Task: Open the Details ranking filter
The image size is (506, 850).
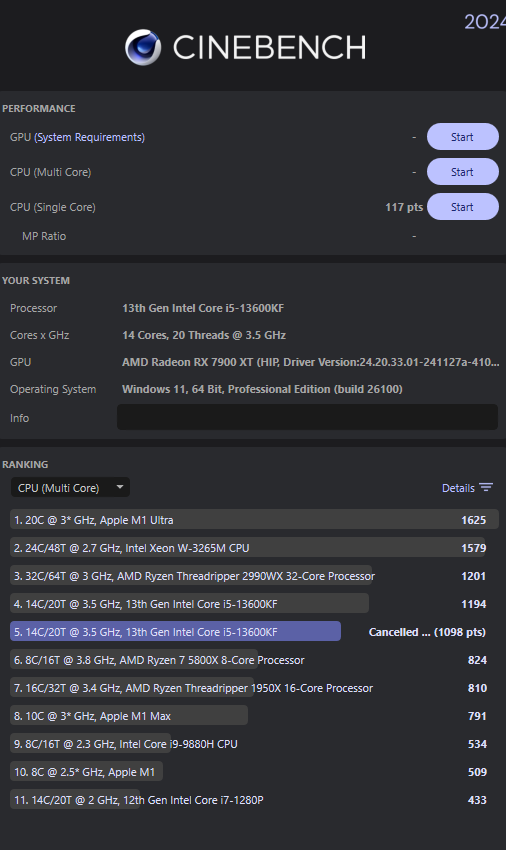Action: pos(467,488)
